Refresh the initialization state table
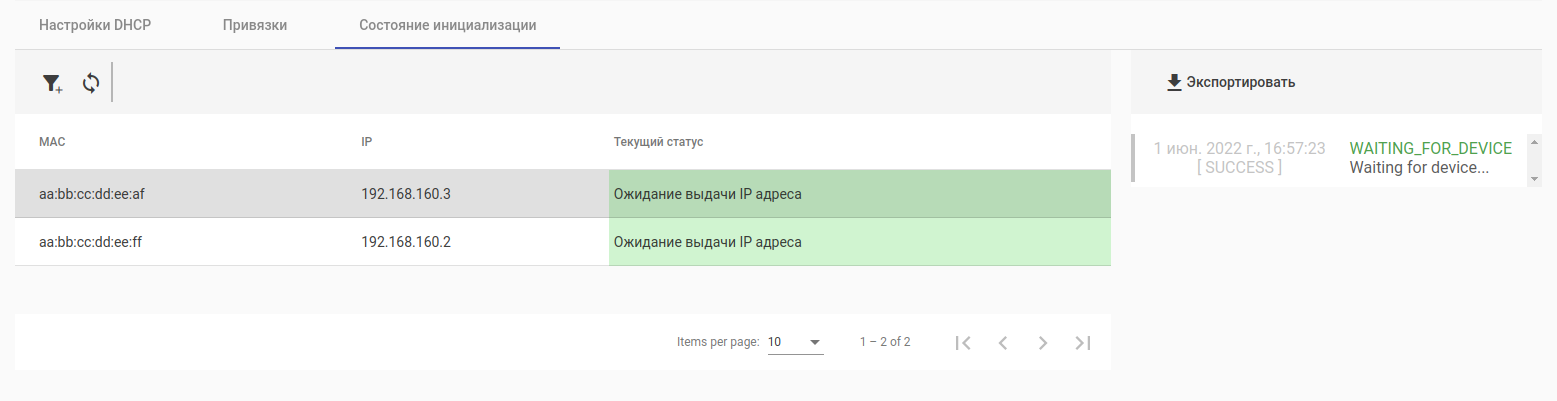The width and height of the screenshot is (1557, 401). click(91, 83)
